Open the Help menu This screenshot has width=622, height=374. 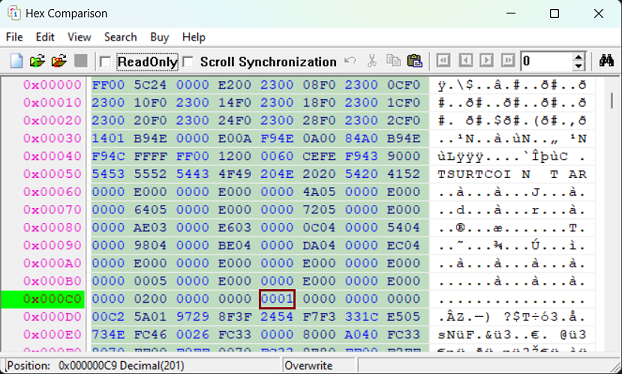[x=194, y=37]
